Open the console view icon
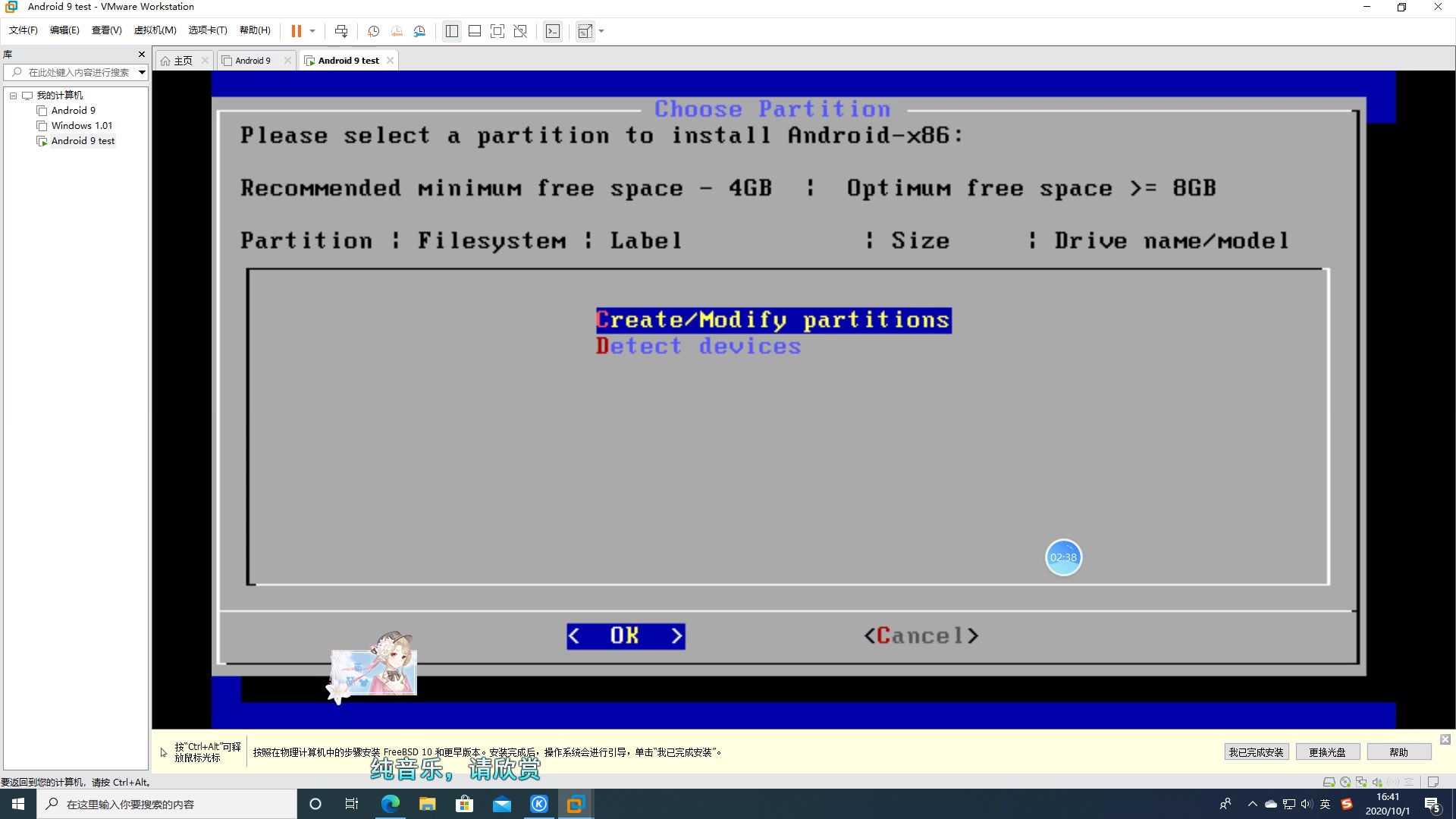Screen dimensions: 1456x819 click(x=553, y=31)
